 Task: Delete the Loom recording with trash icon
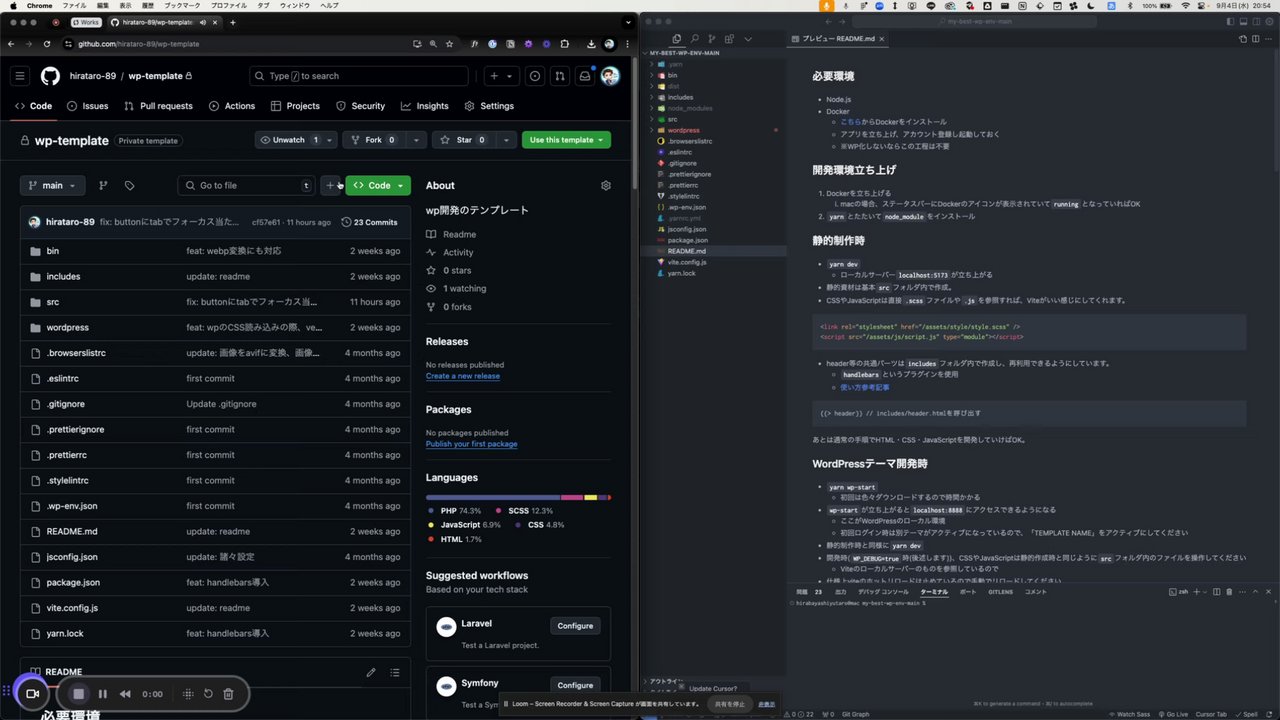228,694
